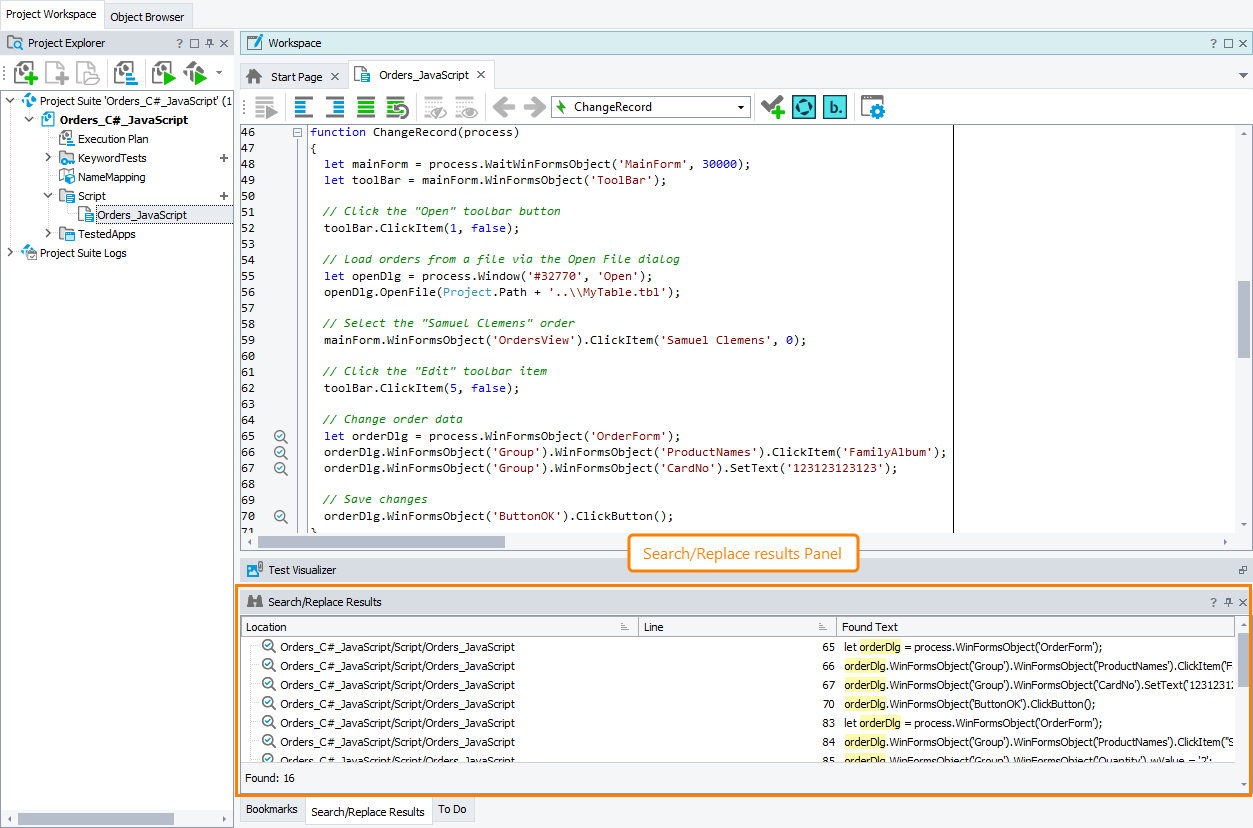Viewport: 1253px width, 828px height.
Task: Collapse the ChangeRecord function code fold
Action: coord(297,133)
